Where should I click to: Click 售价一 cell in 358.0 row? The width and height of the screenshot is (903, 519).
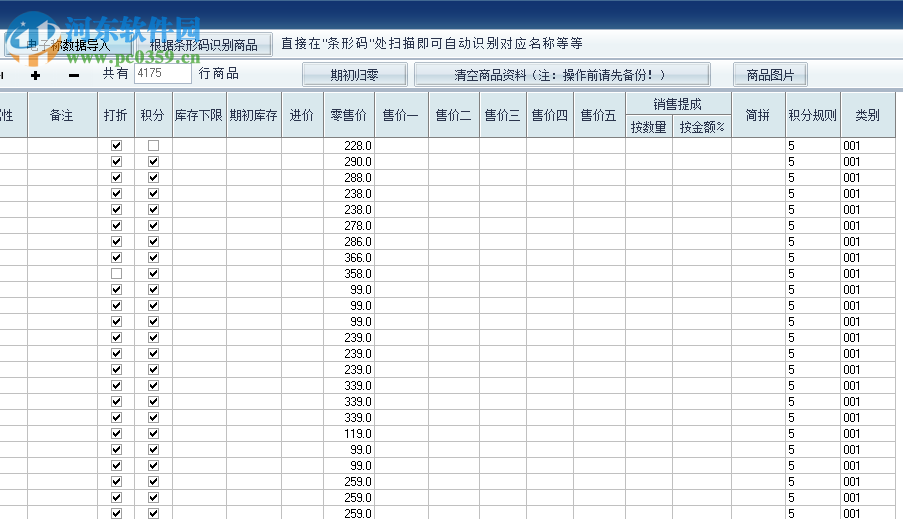pos(401,274)
